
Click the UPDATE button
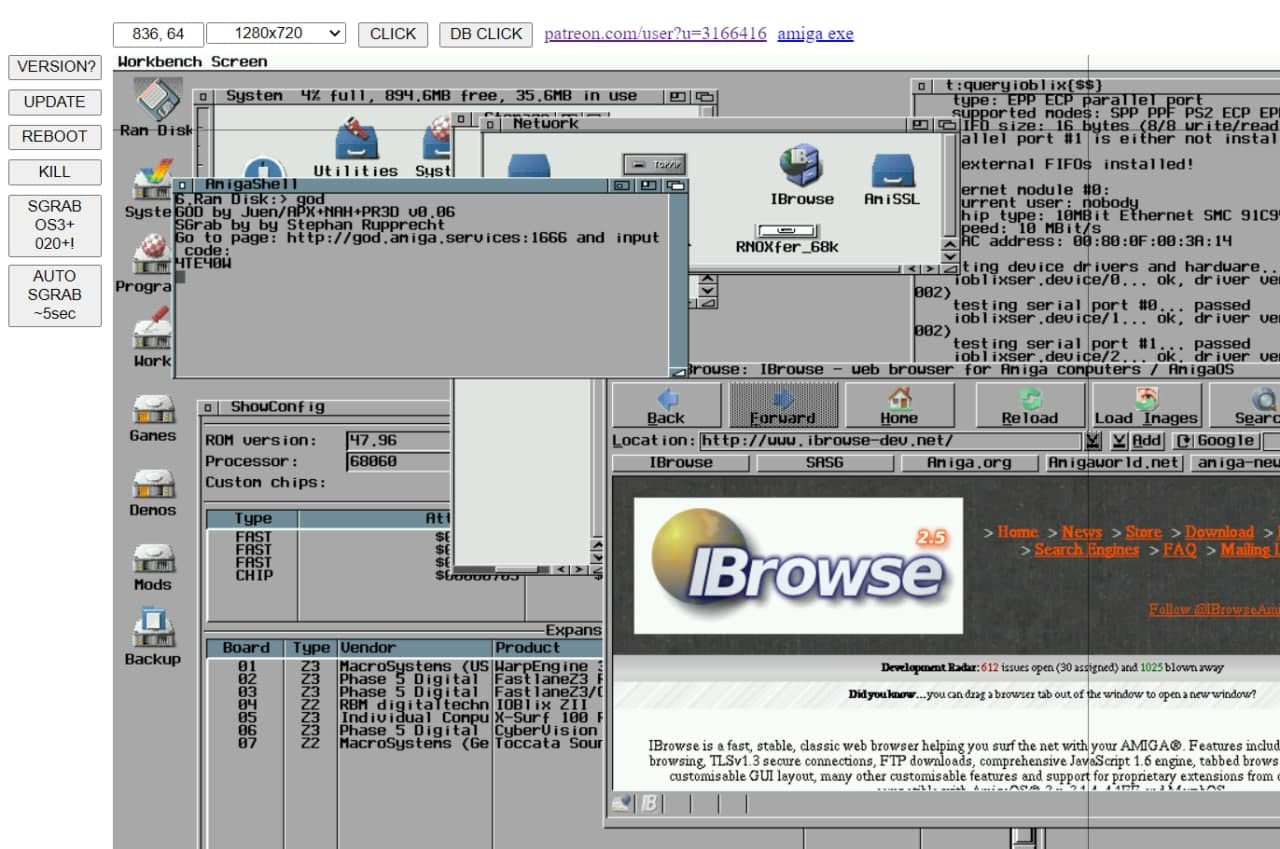[x=55, y=102]
